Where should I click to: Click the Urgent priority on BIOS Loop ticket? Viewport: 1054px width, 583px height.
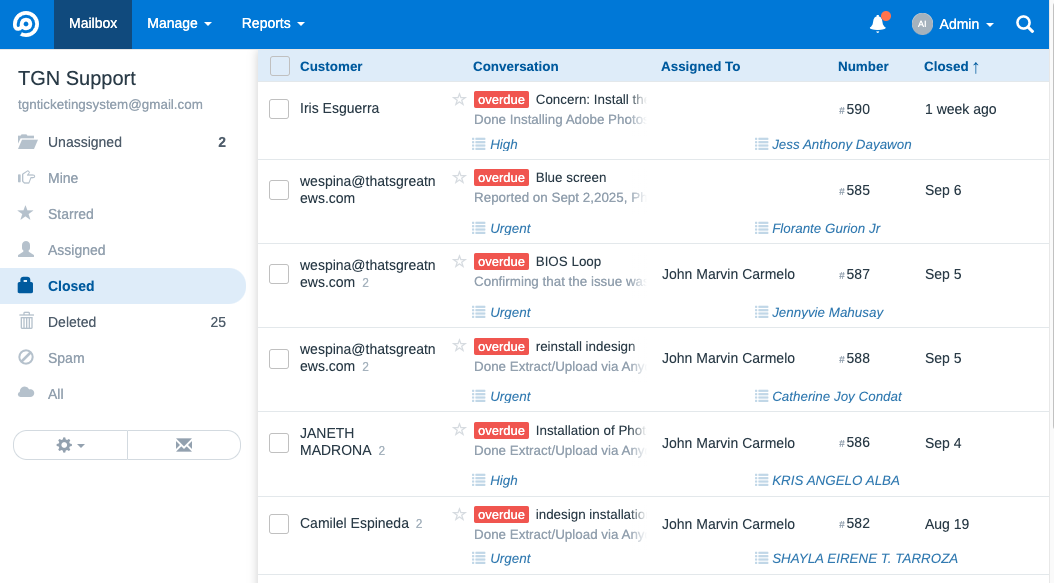pos(510,312)
